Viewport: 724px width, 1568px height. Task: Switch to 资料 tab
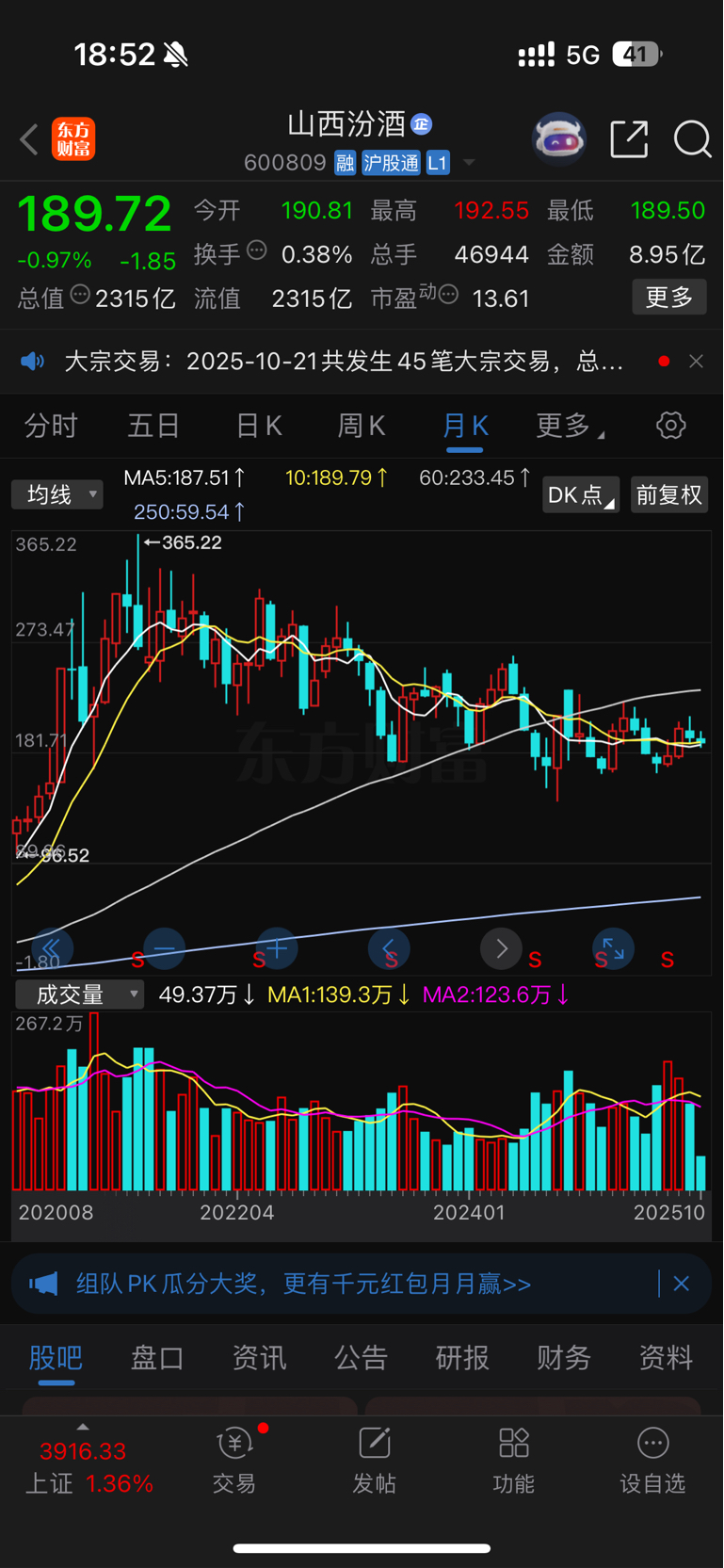coord(666,1357)
